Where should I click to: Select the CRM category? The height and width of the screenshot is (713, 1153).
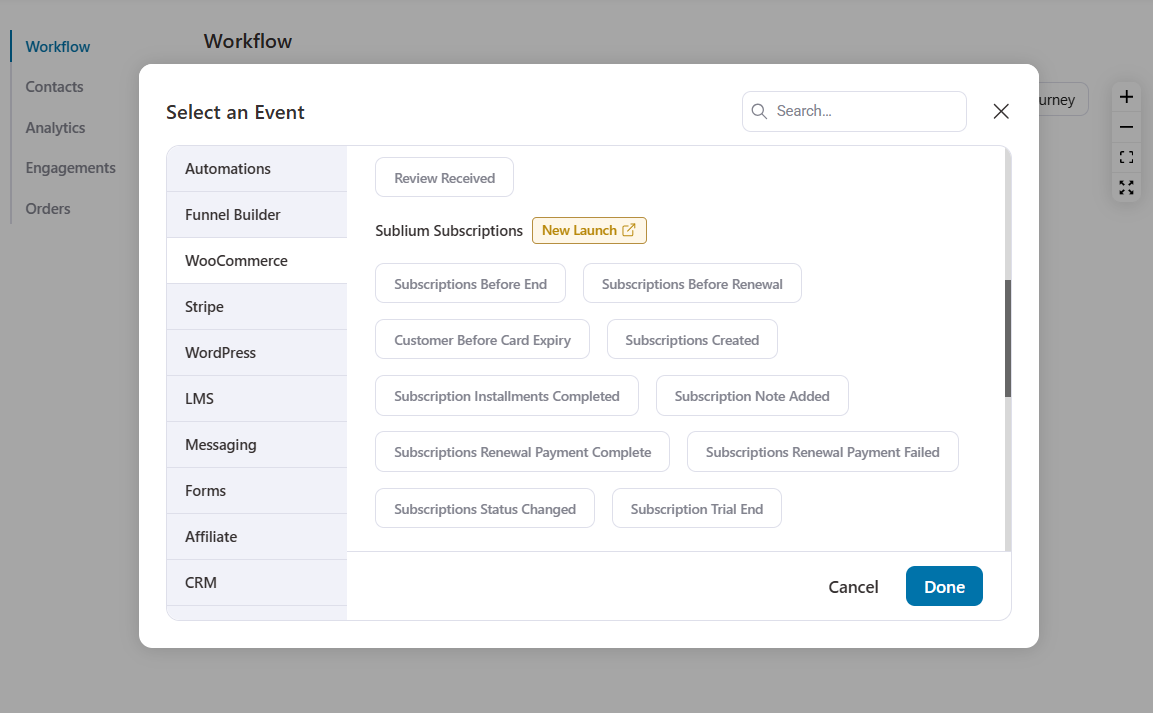point(257,582)
